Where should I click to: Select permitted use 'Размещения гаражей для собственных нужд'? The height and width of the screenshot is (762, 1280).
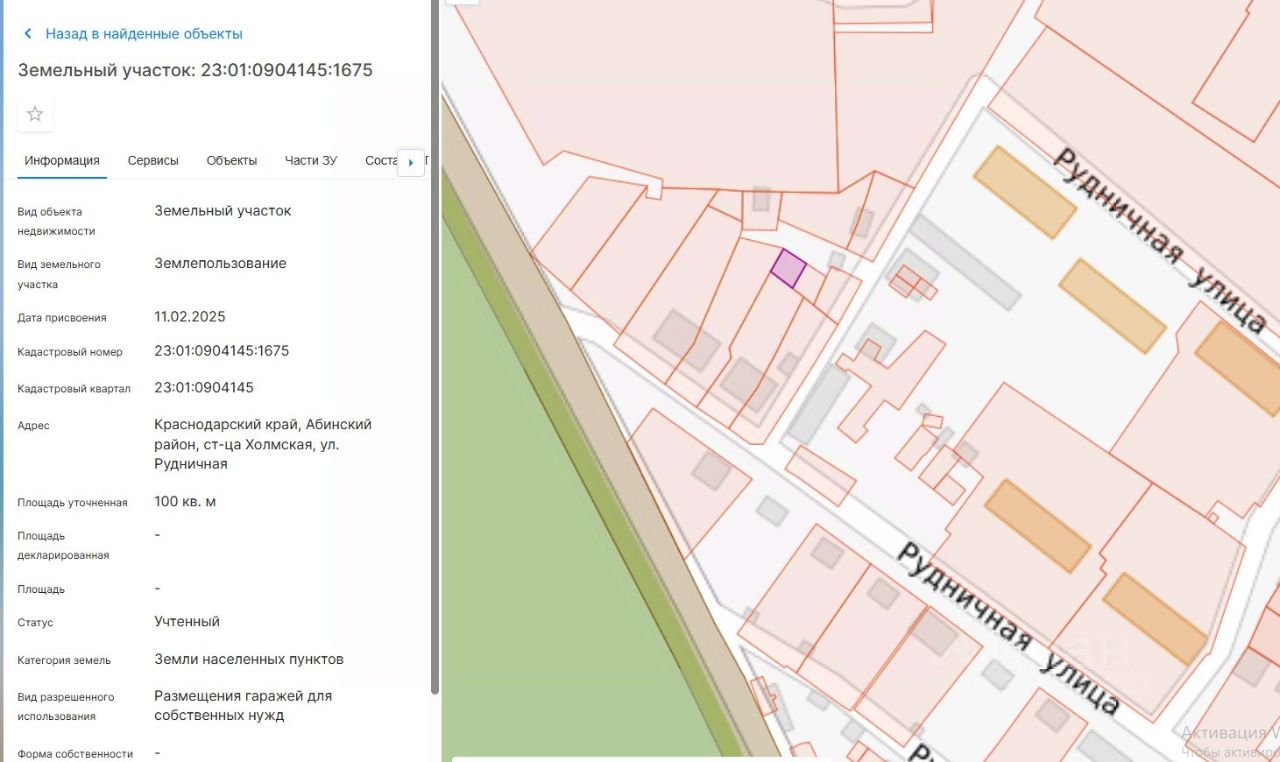point(243,705)
